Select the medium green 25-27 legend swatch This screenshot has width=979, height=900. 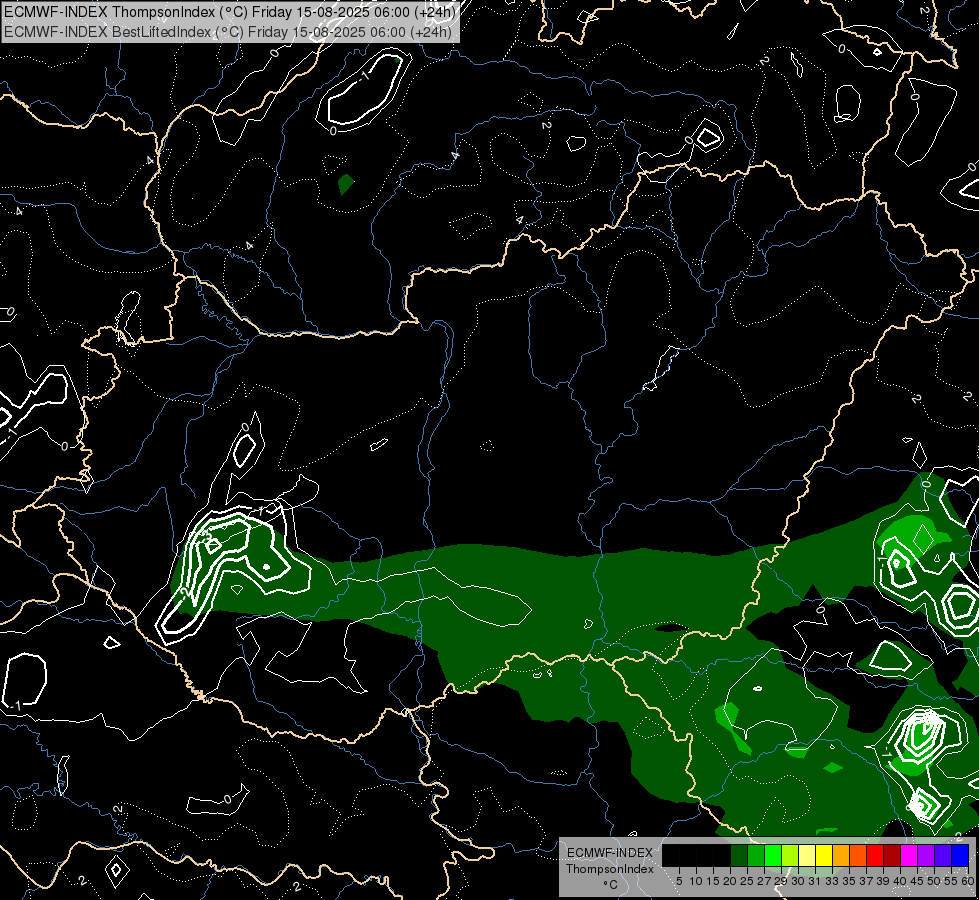point(756,855)
